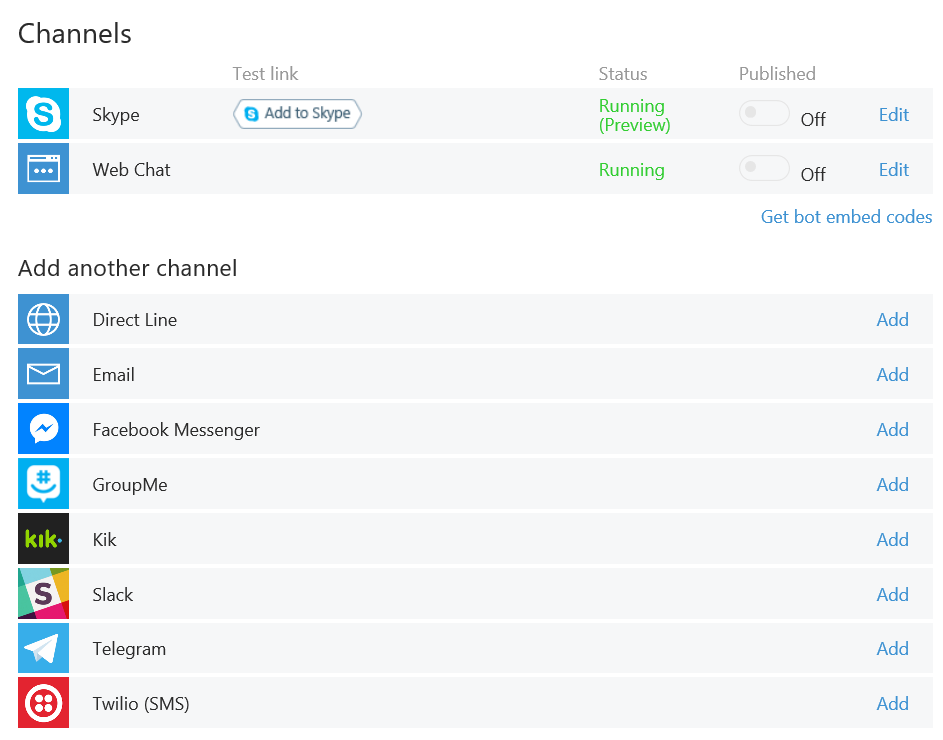Open the Get bot embed codes link
The height and width of the screenshot is (740, 943).
tap(846, 217)
